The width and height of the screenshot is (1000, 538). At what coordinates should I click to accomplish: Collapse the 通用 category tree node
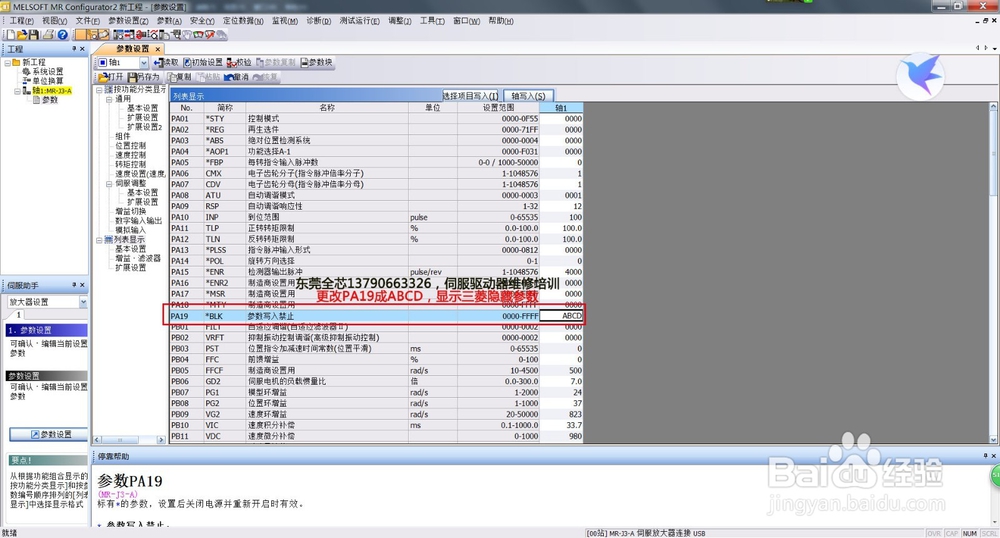tap(109, 99)
